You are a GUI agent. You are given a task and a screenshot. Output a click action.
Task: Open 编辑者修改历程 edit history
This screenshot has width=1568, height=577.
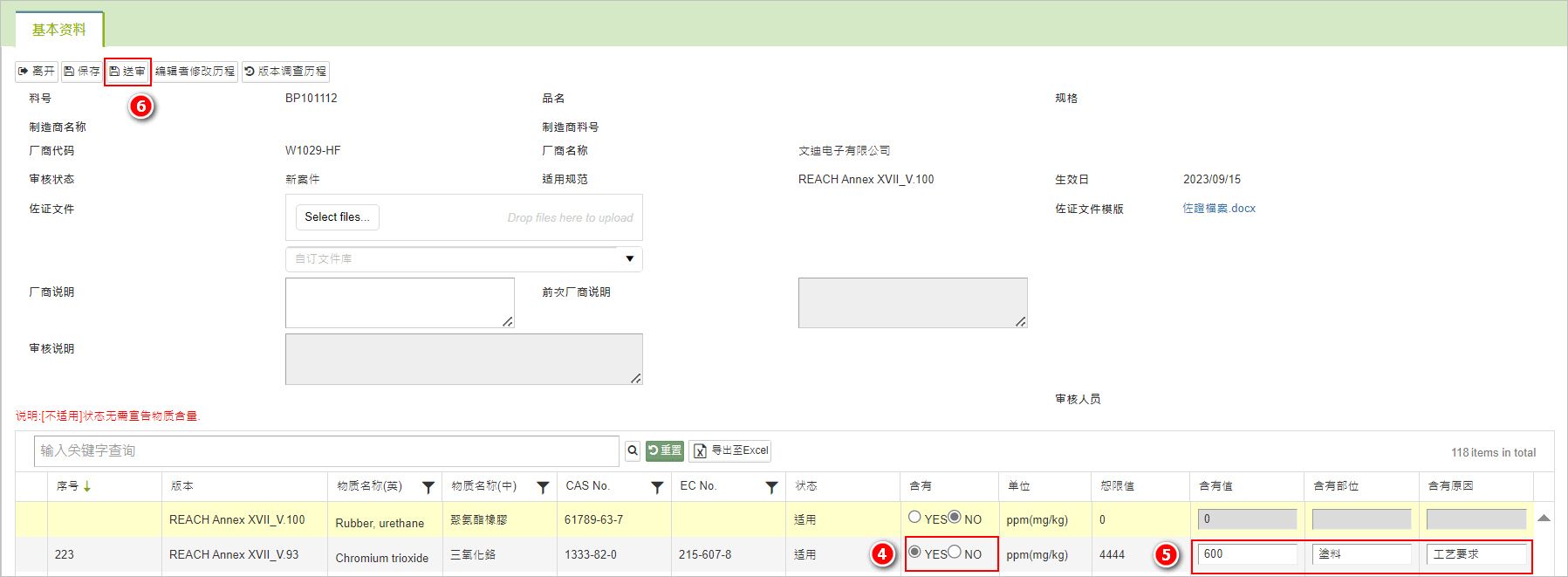pyautogui.click(x=195, y=72)
